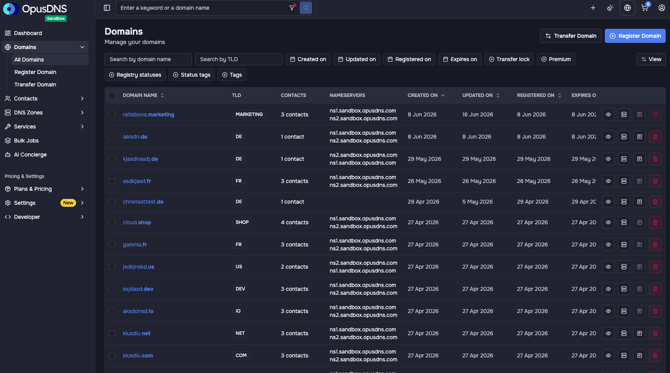The width and height of the screenshot is (670, 373).
Task: Open the Expires on date filter
Action: point(460,59)
